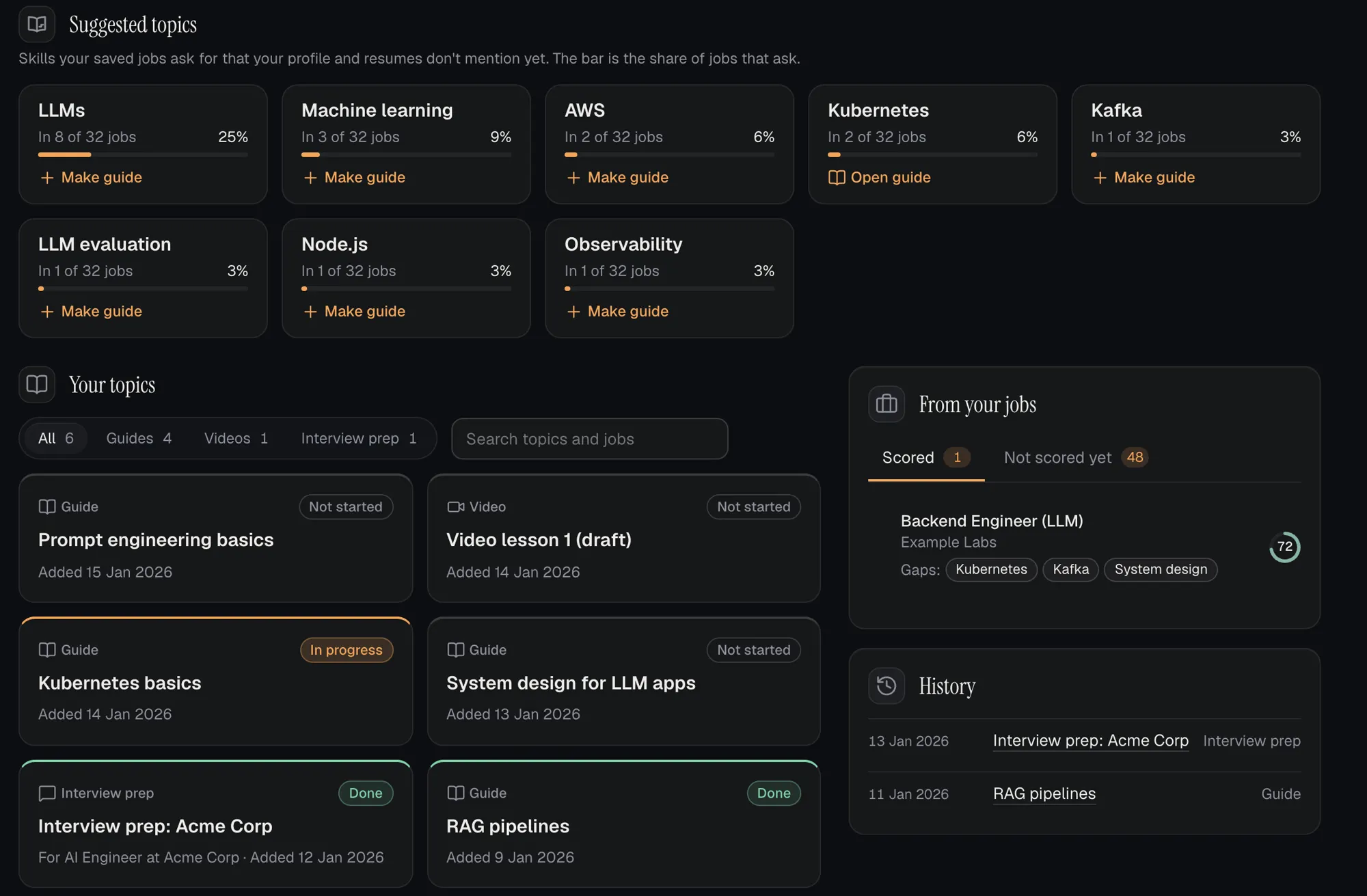Image resolution: width=1367 pixels, height=896 pixels.
Task: Click the Your topics book icon
Action: [37, 385]
